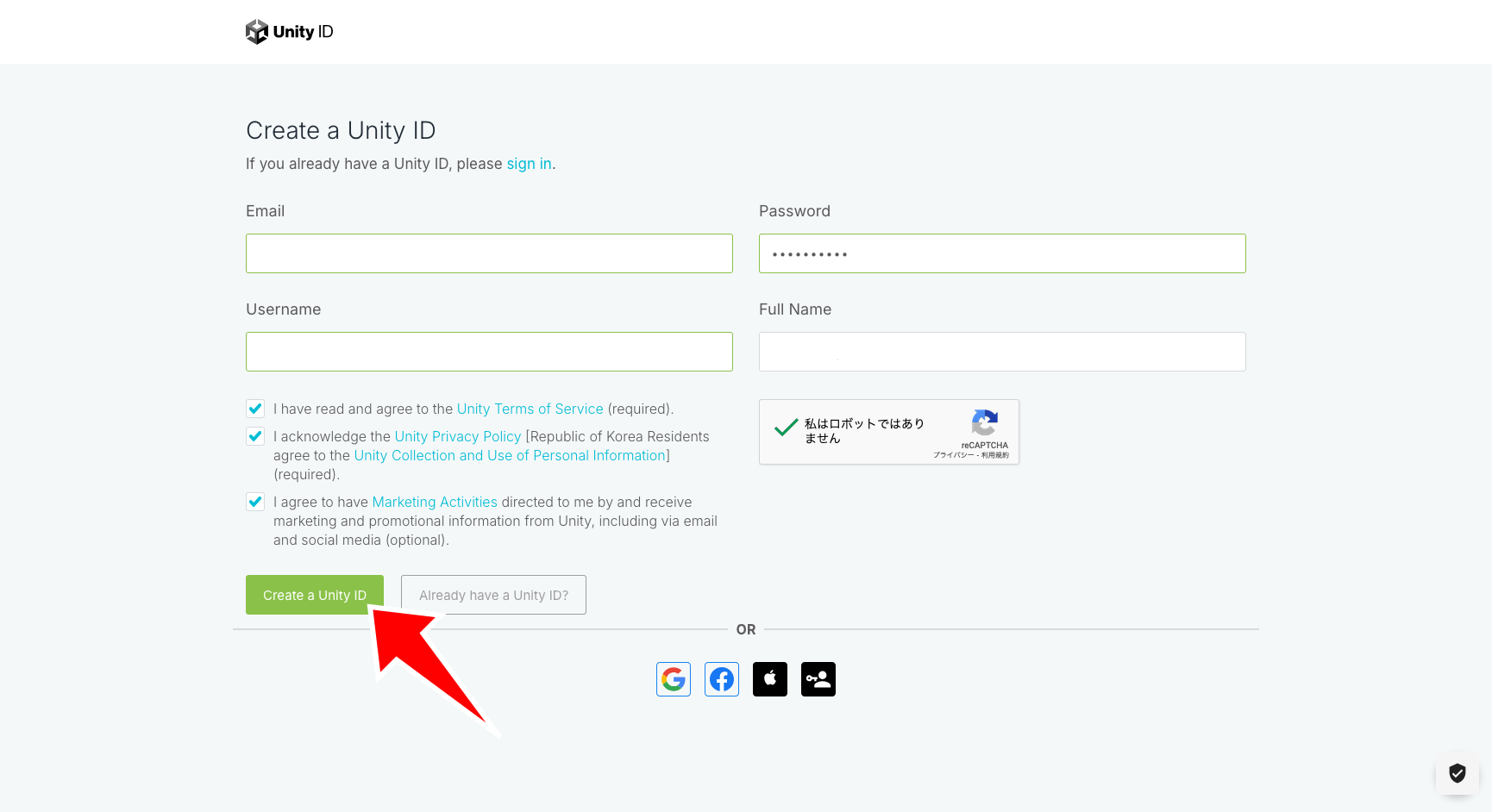Viewport: 1492px width, 812px height.
Task: Choose the single sign-on key icon
Action: (x=818, y=679)
